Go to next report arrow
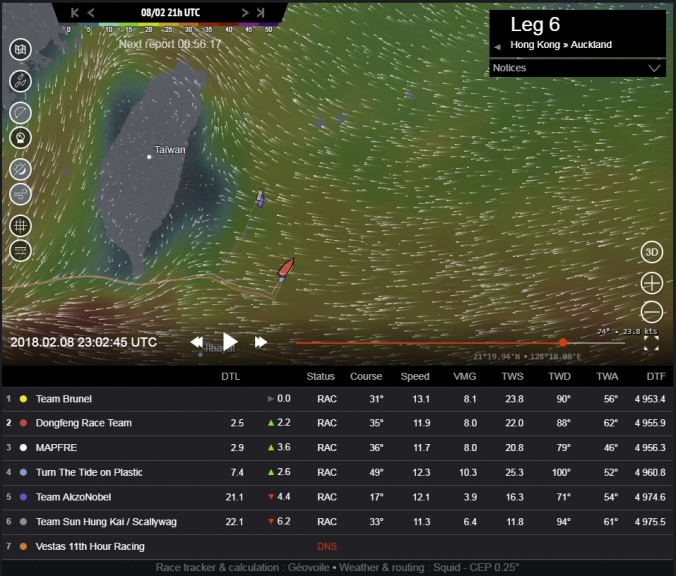Image resolution: width=676 pixels, height=576 pixels. click(x=245, y=13)
